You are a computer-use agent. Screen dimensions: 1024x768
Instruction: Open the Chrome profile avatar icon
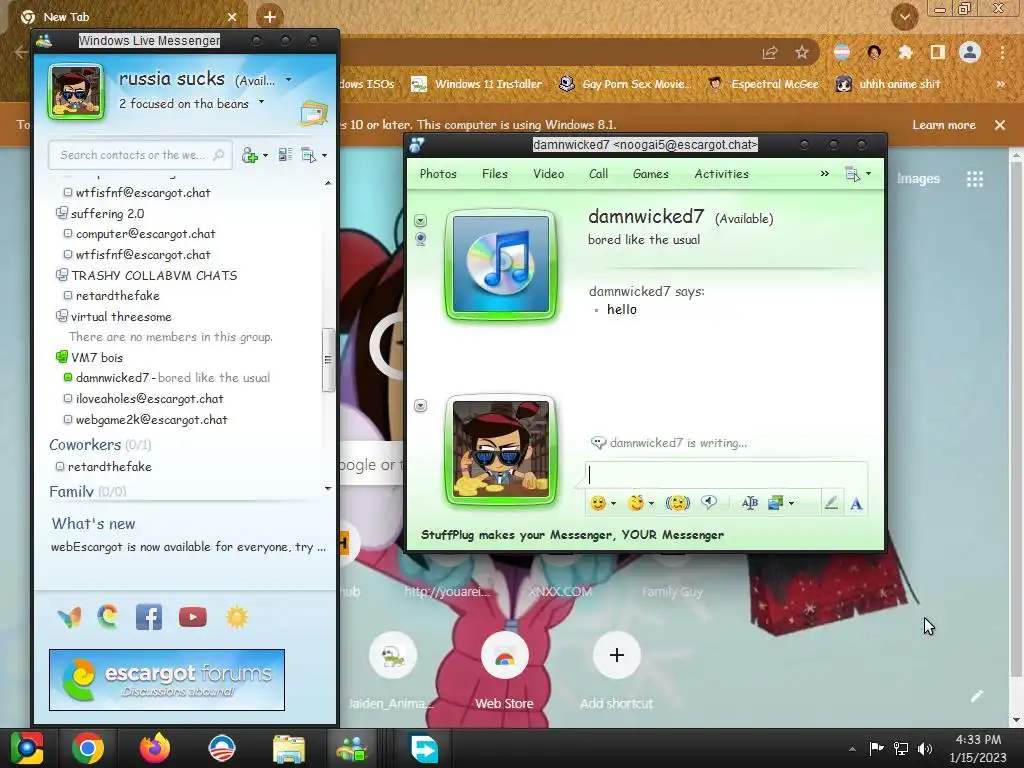tap(970, 53)
